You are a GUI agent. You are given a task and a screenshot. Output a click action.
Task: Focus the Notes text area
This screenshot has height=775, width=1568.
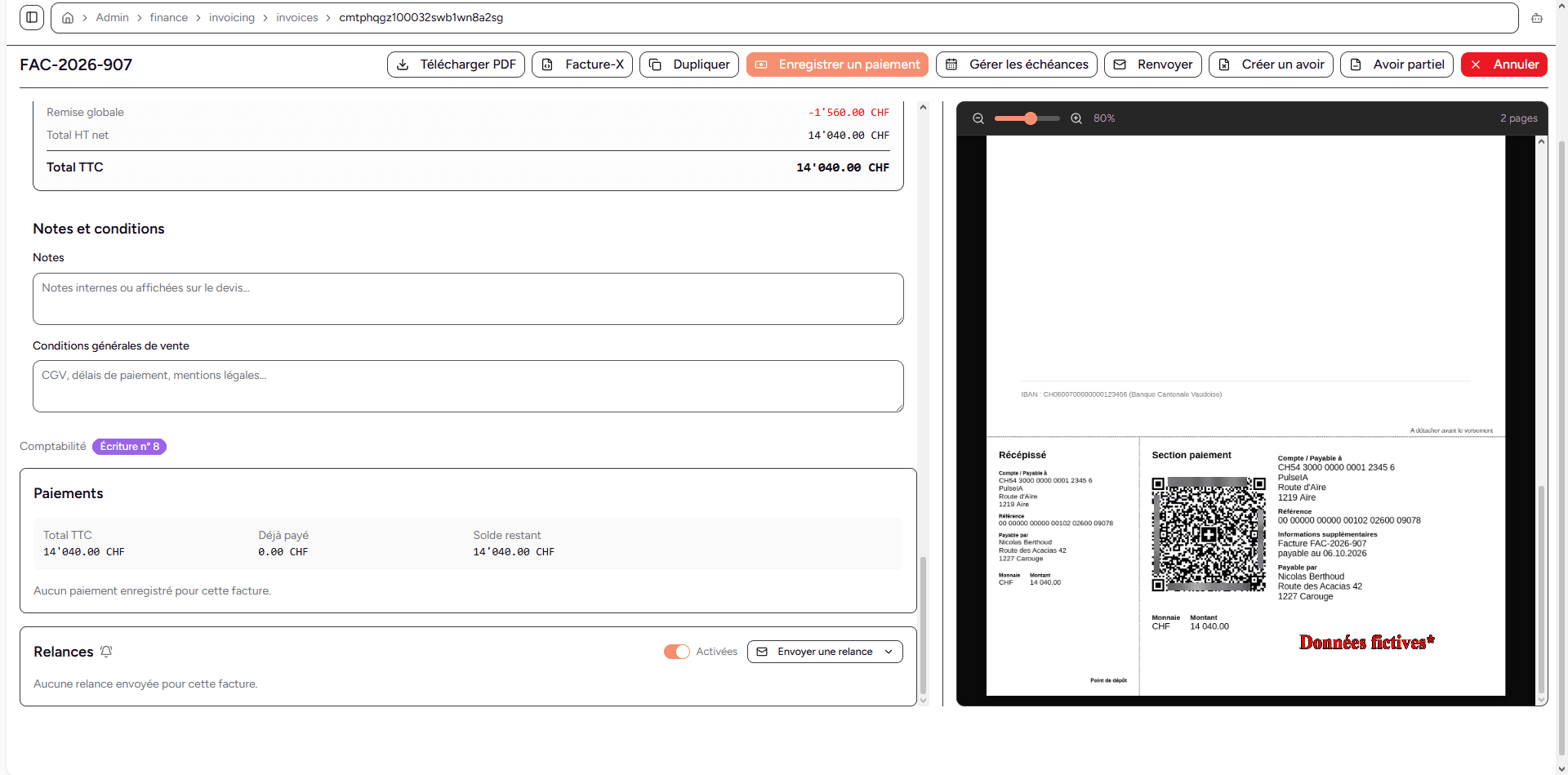(468, 299)
